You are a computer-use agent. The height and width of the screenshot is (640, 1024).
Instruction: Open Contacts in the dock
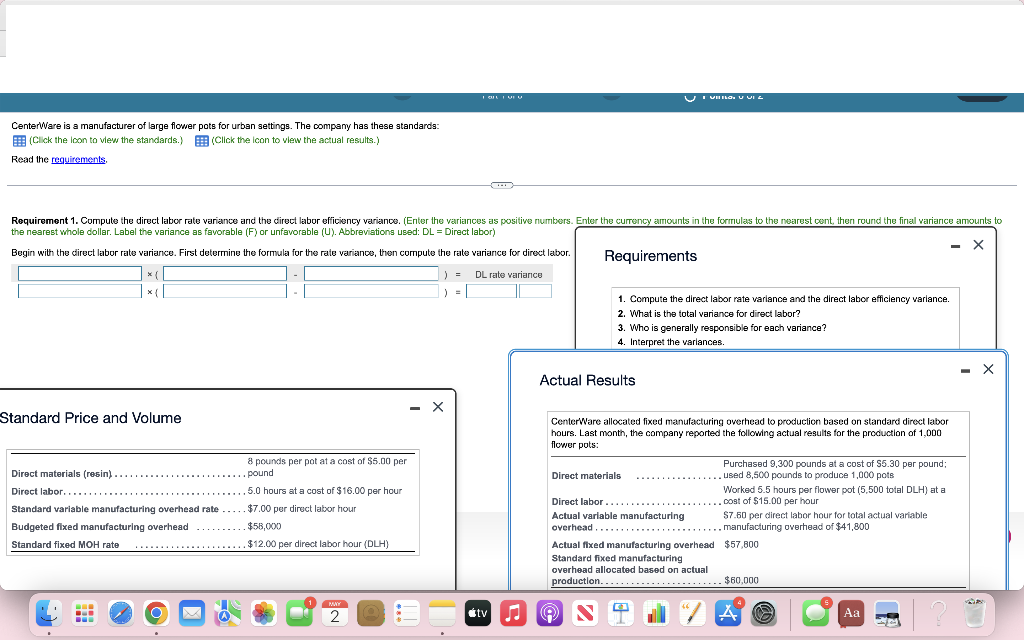[x=370, y=613]
